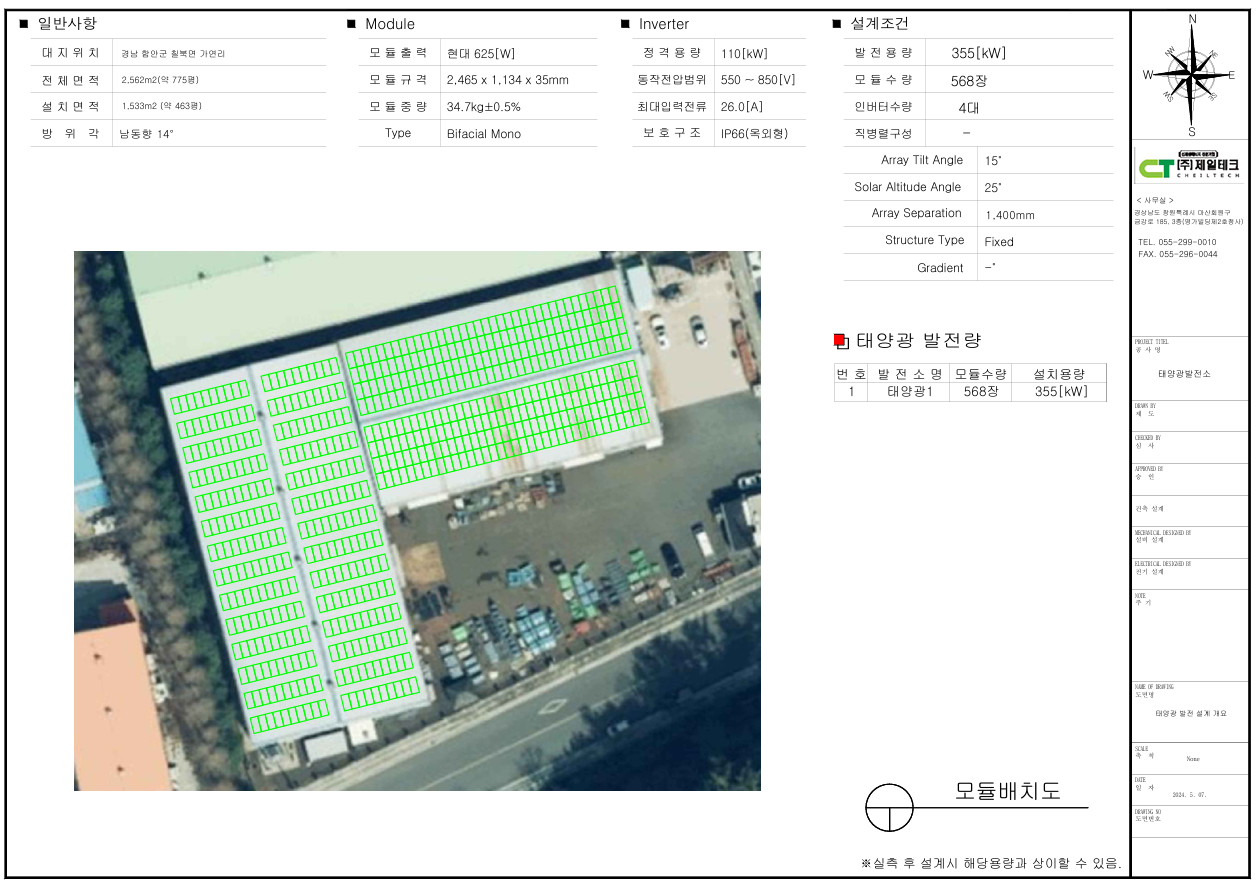Image resolution: width=1257 pixels, height=889 pixels.
Task: Click the circle crosshair symbol beside 모듈배치도
Action: [x=889, y=807]
